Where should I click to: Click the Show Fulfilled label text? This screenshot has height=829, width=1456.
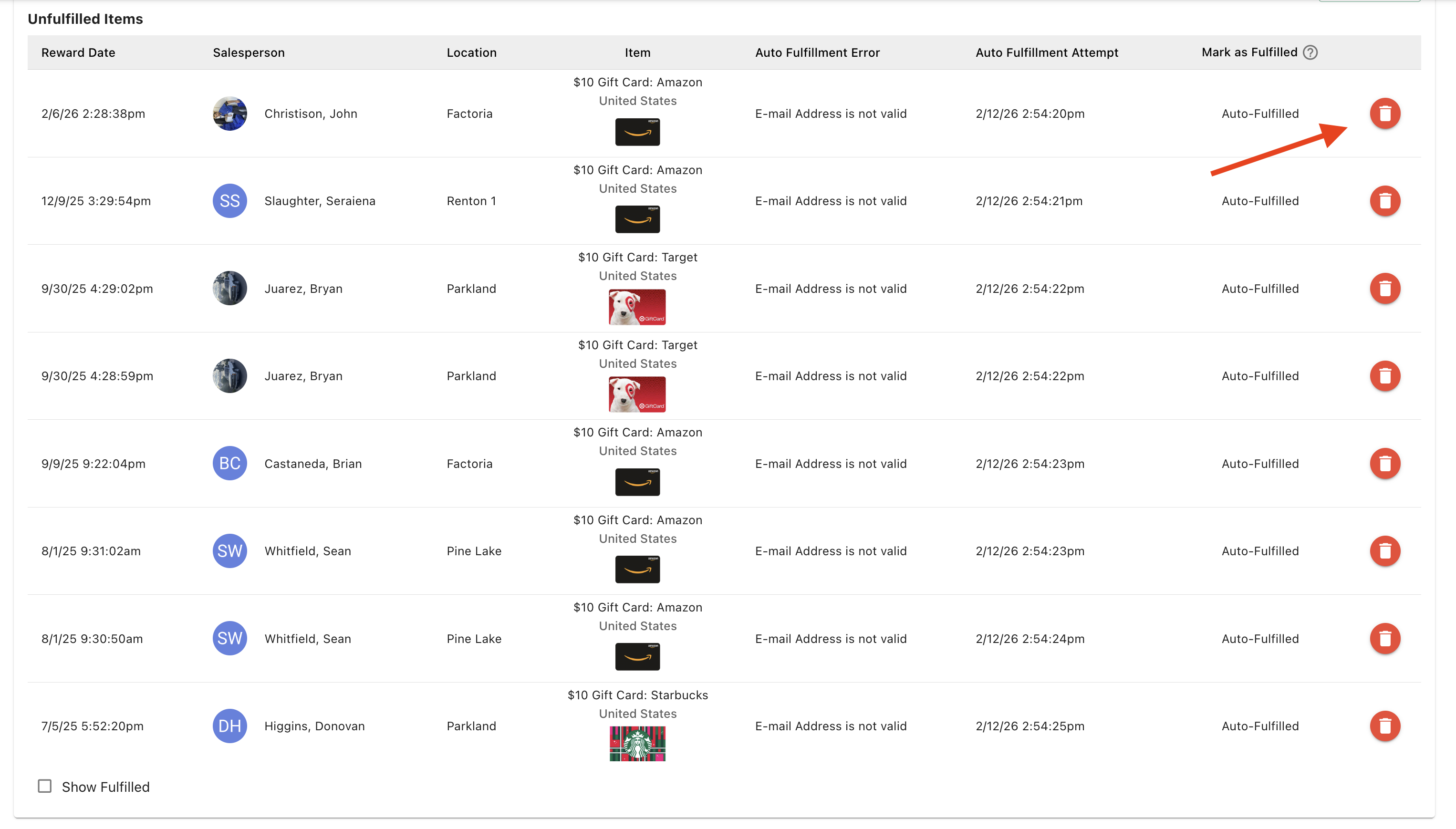pos(105,787)
